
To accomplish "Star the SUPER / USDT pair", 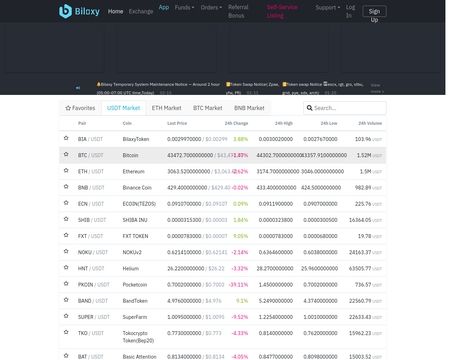I will [x=66, y=316].
